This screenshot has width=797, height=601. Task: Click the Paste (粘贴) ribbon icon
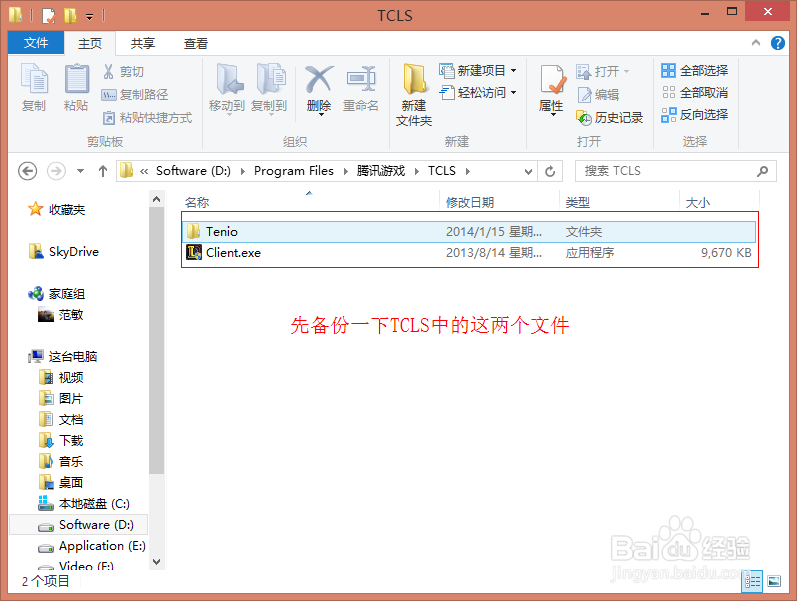(76, 87)
